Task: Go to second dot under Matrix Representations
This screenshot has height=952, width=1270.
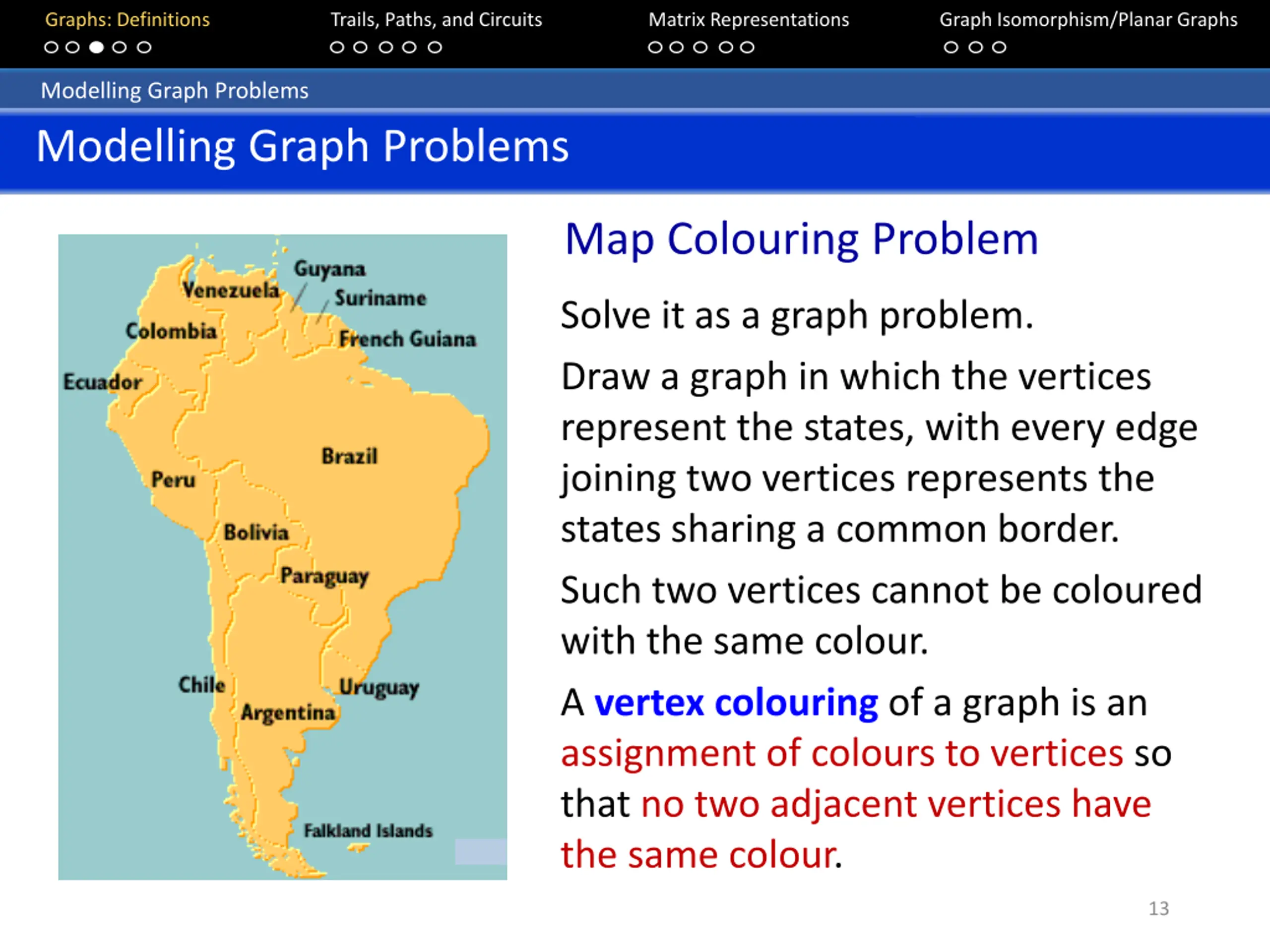Action: pos(677,47)
